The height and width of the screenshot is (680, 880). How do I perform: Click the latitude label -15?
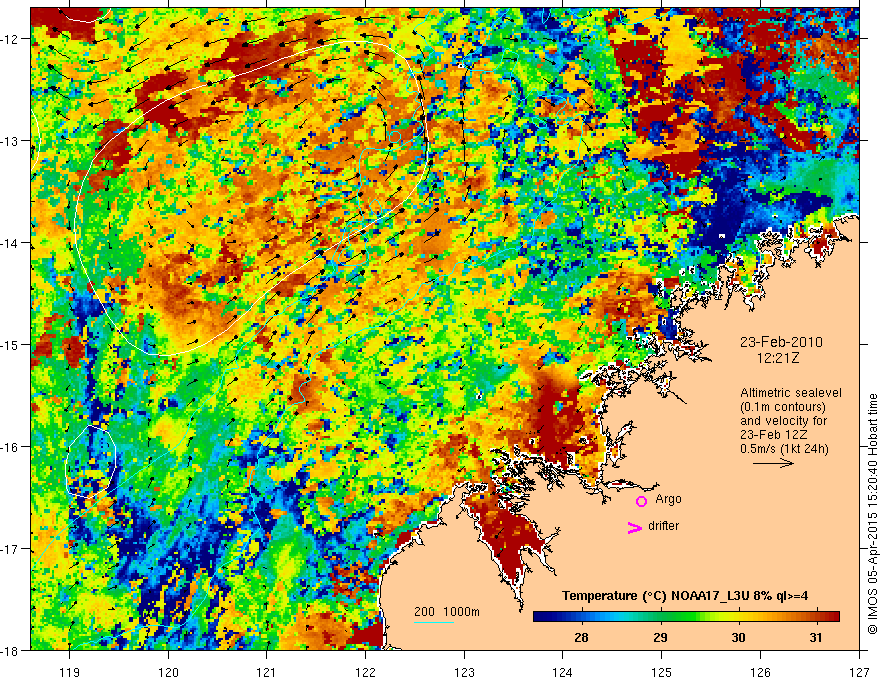pos(11,345)
